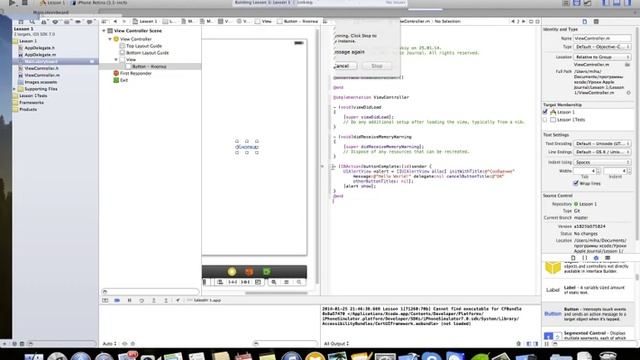
Task: Toggle the Wrap lines checkbox
Action: (x=576, y=183)
